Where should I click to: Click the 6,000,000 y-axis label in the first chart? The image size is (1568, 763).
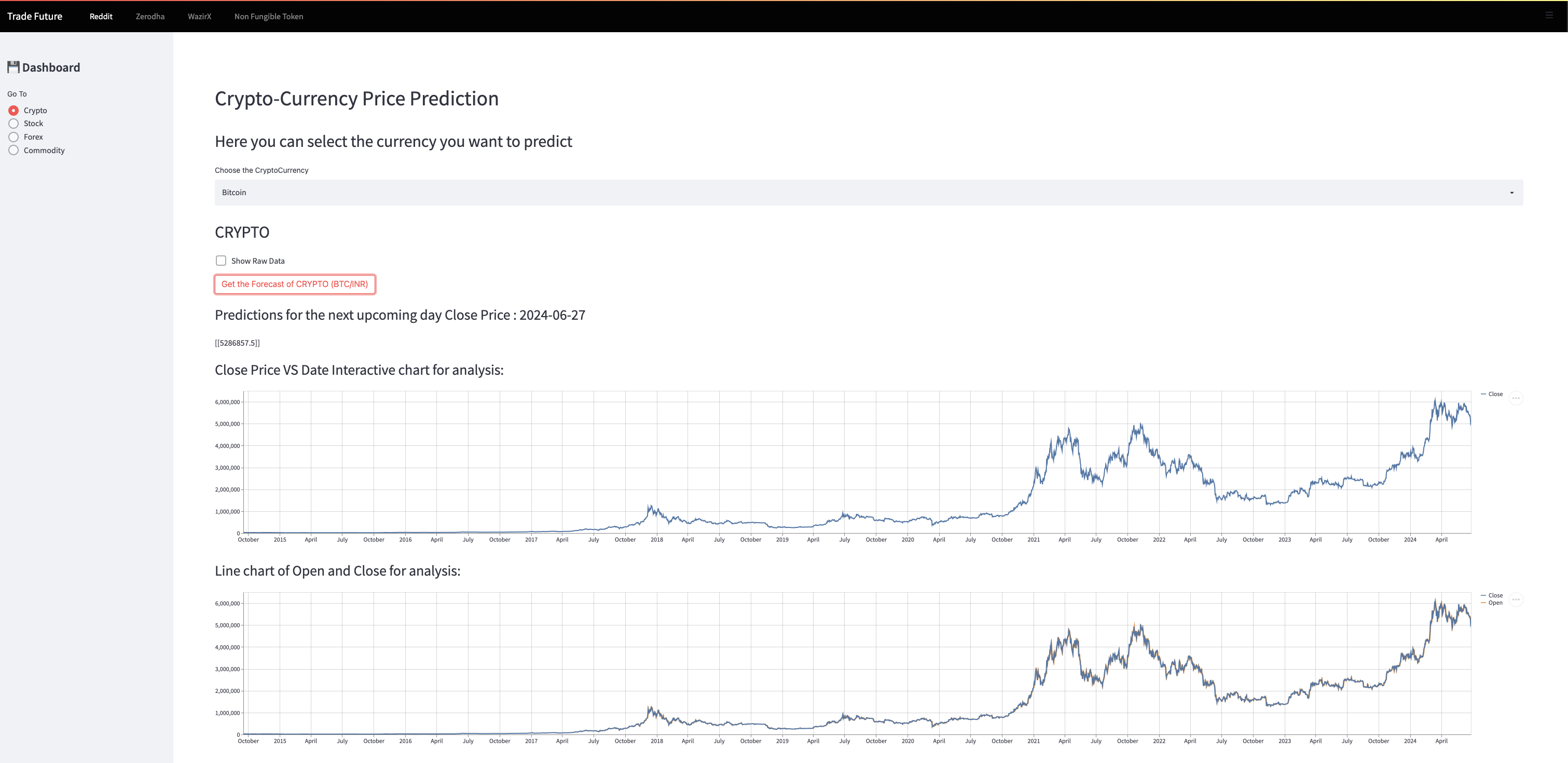[x=227, y=402]
